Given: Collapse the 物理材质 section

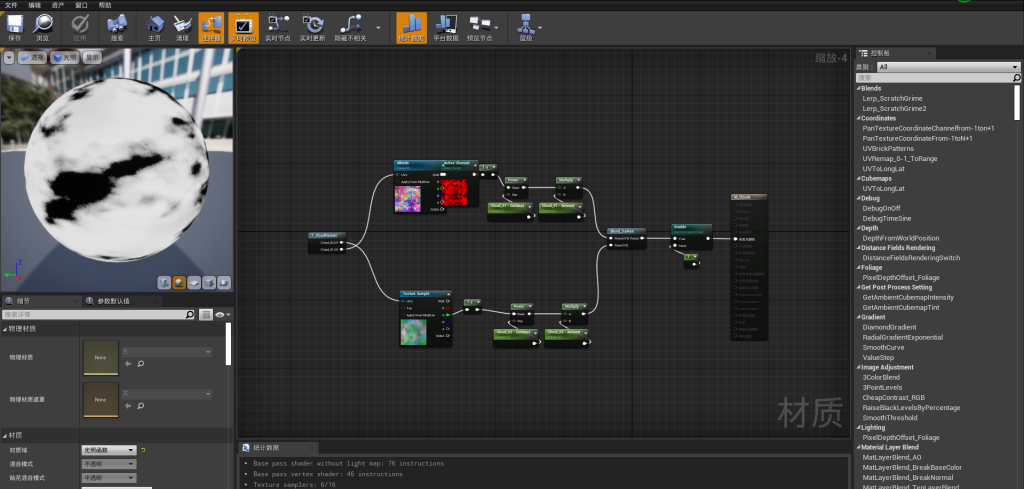Looking at the screenshot, I should point(6,329).
